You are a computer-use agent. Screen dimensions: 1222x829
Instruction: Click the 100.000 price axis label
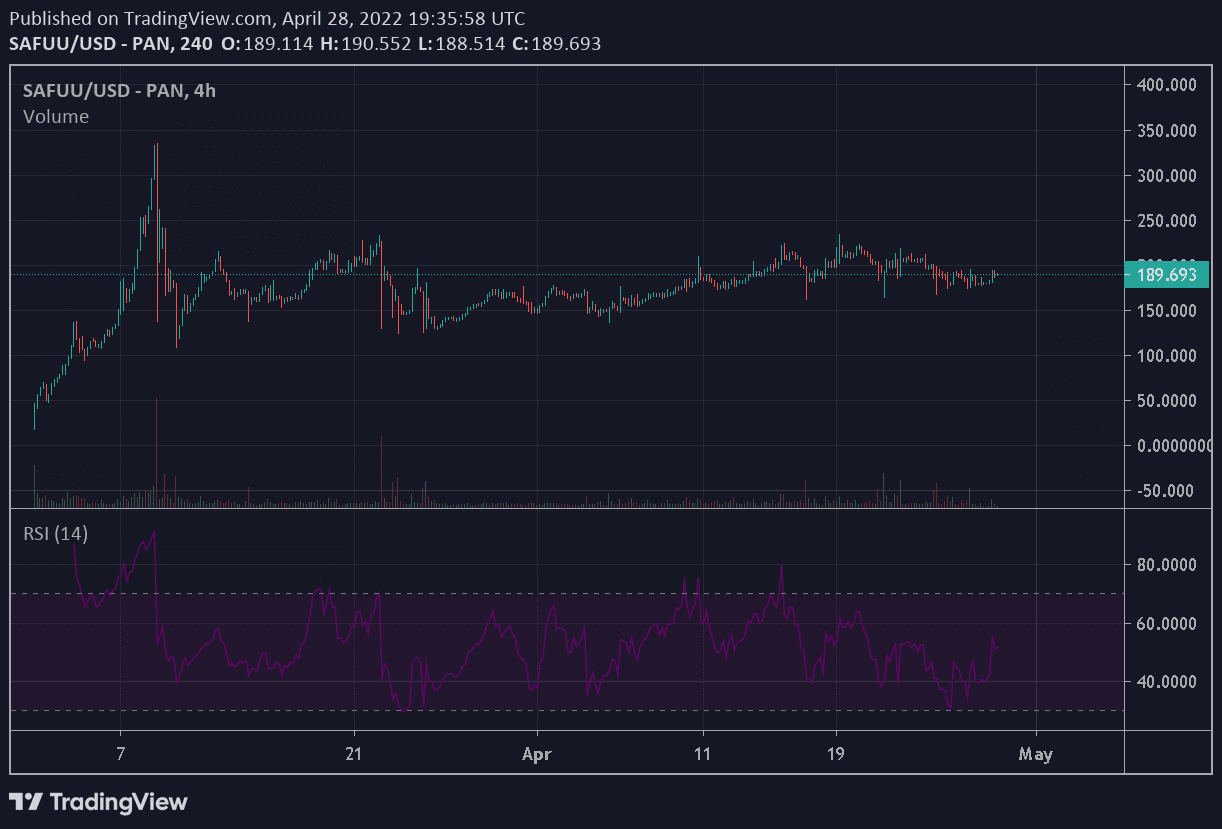point(1166,355)
